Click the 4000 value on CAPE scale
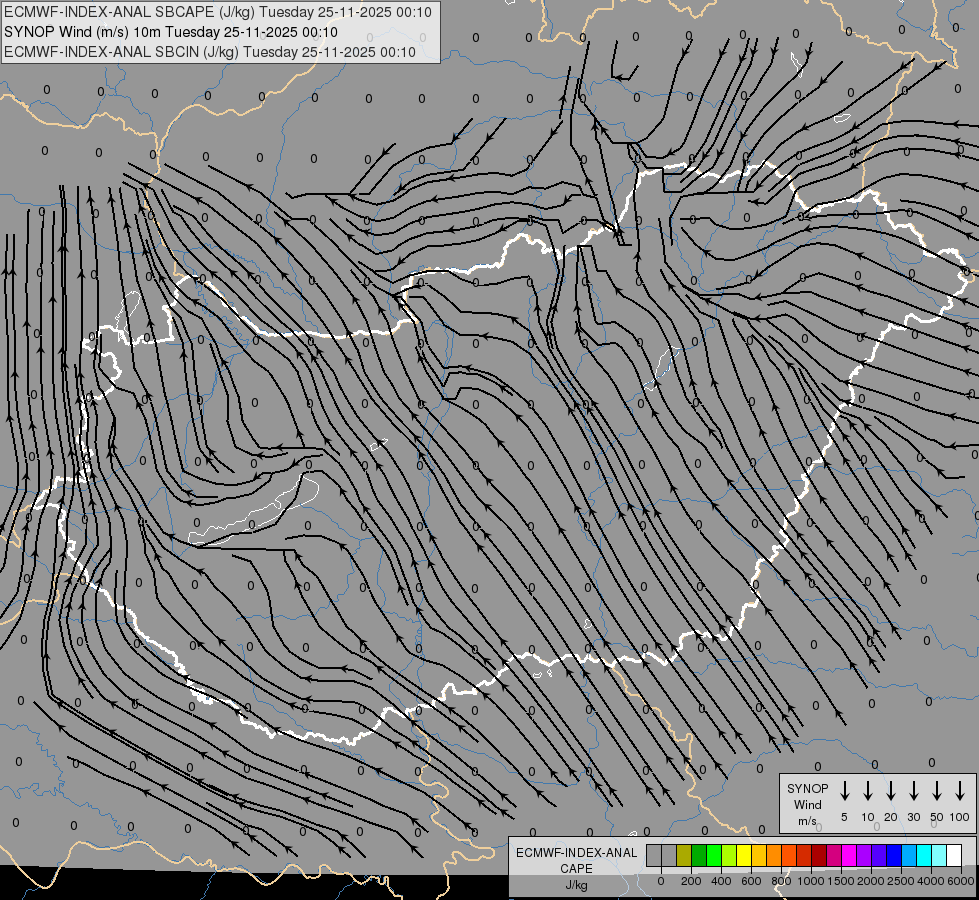The height and width of the screenshot is (900, 979). click(931, 881)
